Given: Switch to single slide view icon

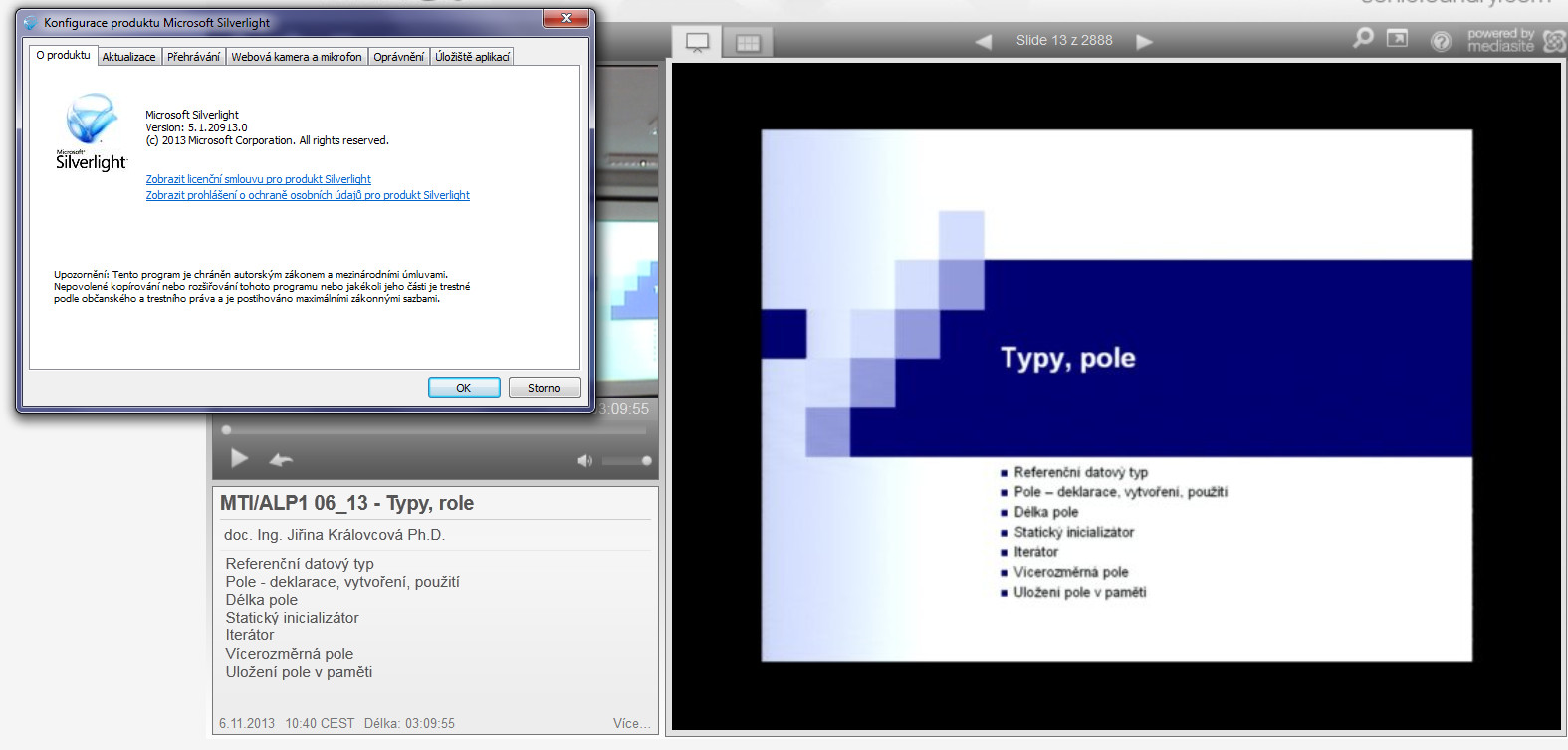Looking at the screenshot, I should pyautogui.click(x=698, y=42).
